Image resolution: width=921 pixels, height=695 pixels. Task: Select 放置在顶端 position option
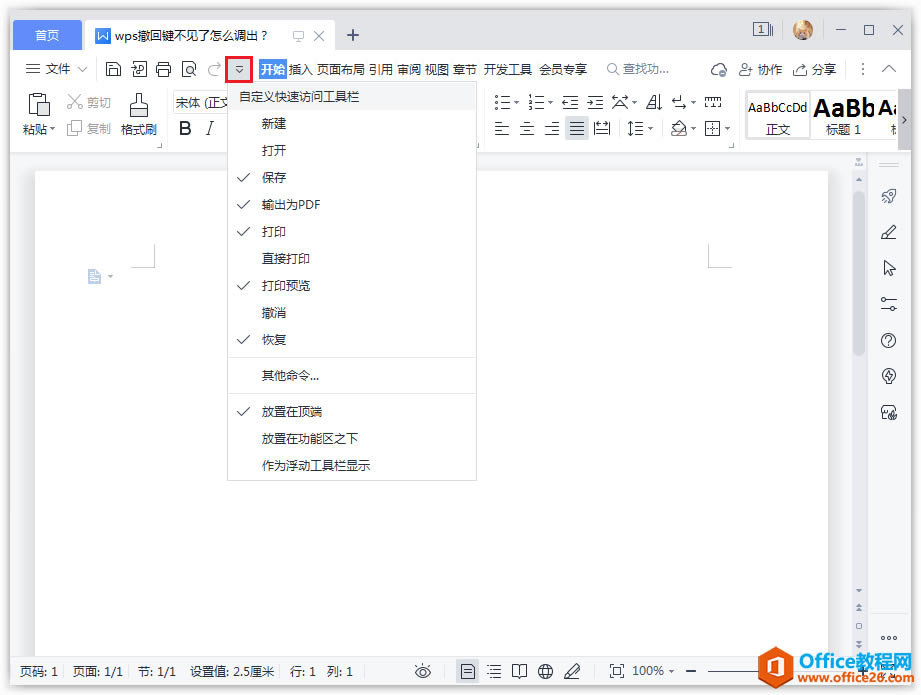(x=351, y=412)
